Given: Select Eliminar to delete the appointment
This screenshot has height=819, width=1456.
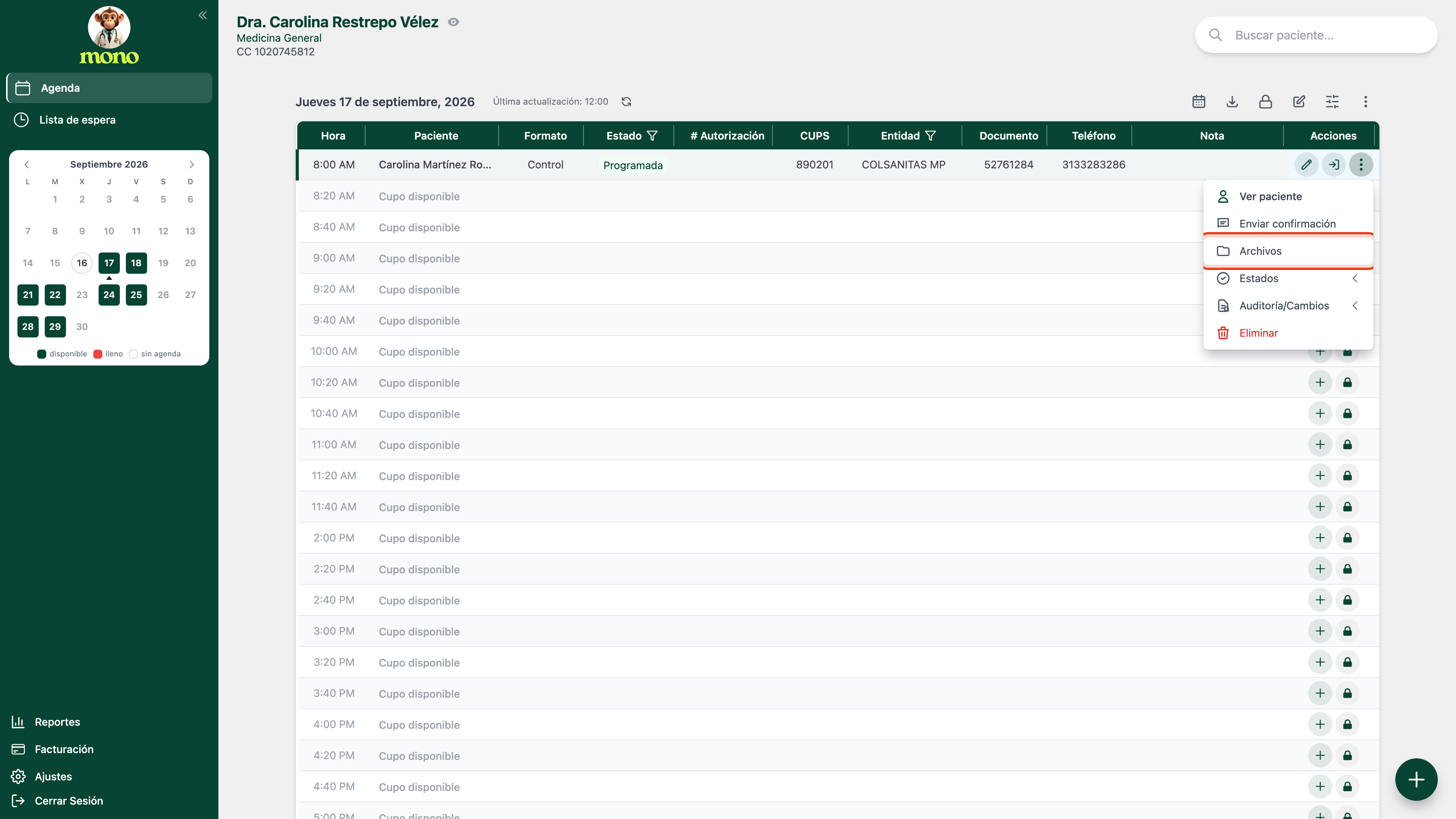Looking at the screenshot, I should (1288, 333).
